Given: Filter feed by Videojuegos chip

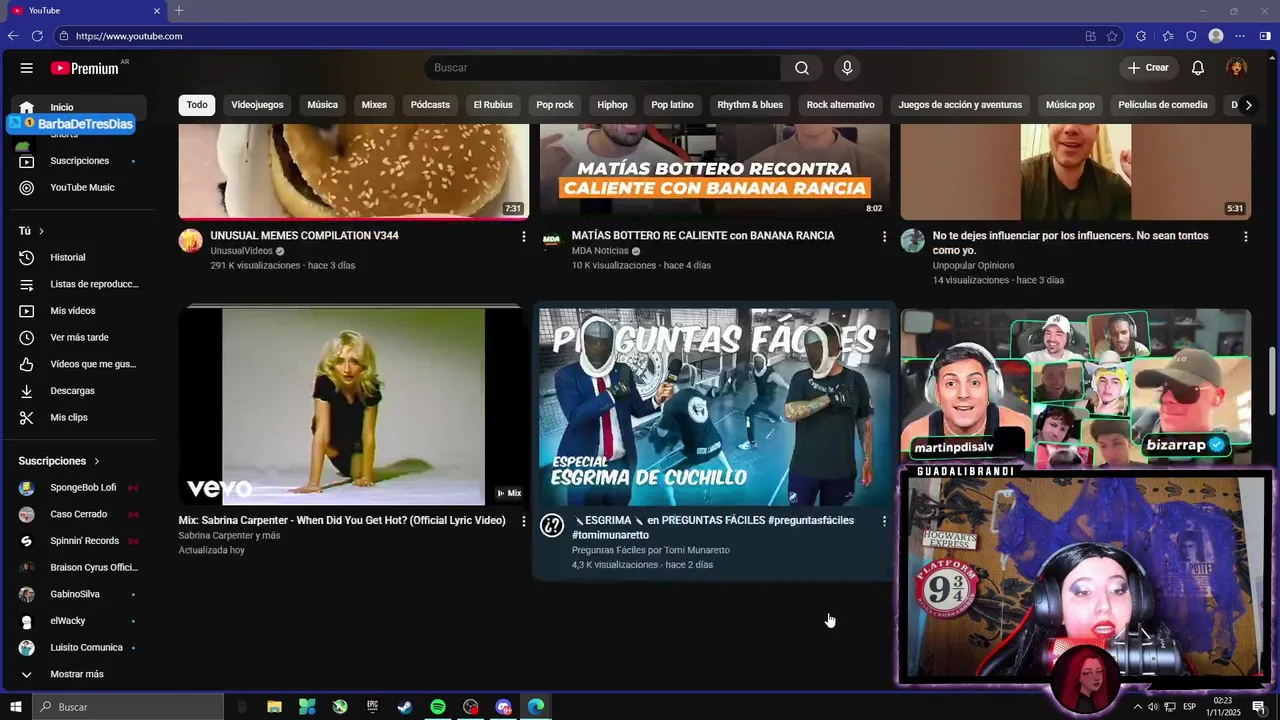Looking at the screenshot, I should (257, 105).
